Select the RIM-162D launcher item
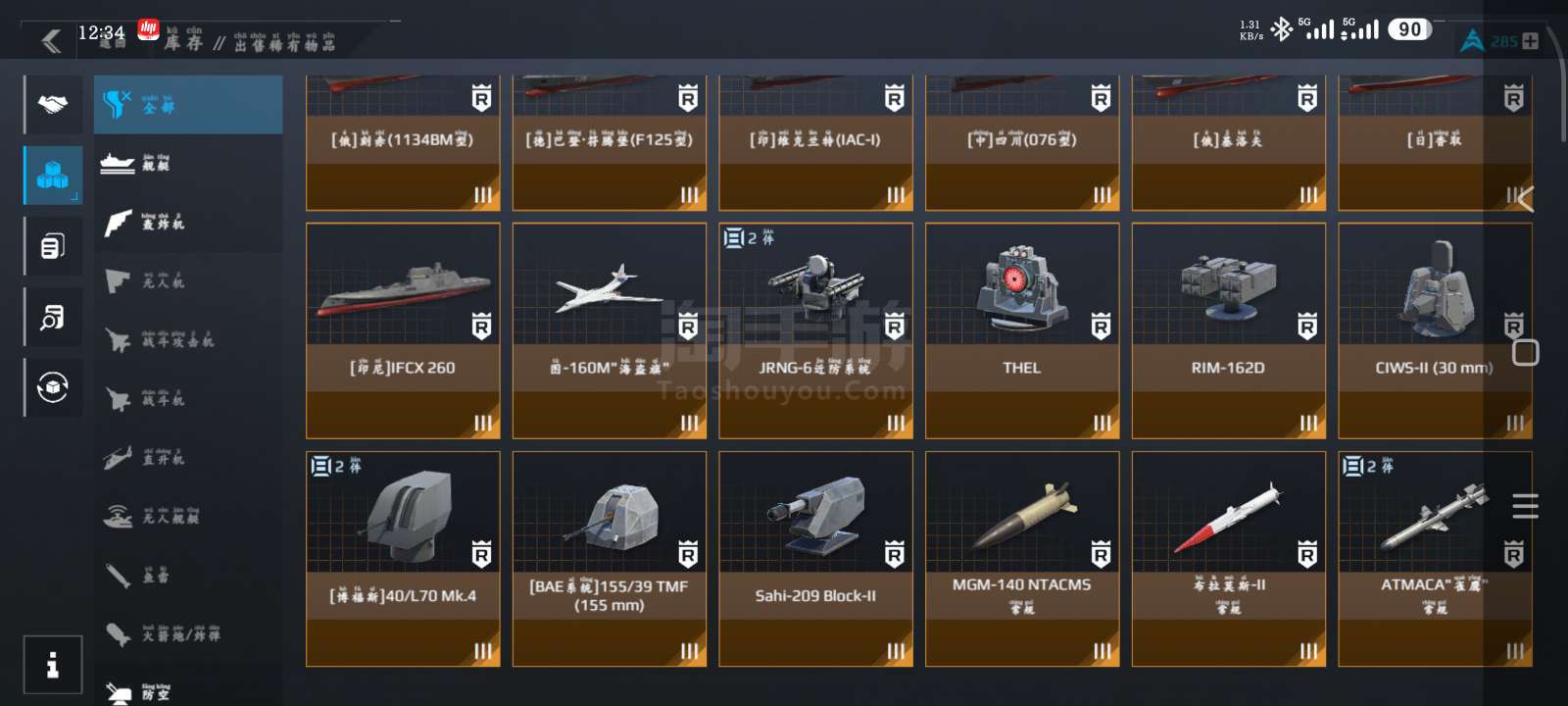Viewport: 1568px width, 706px height. click(x=1229, y=330)
